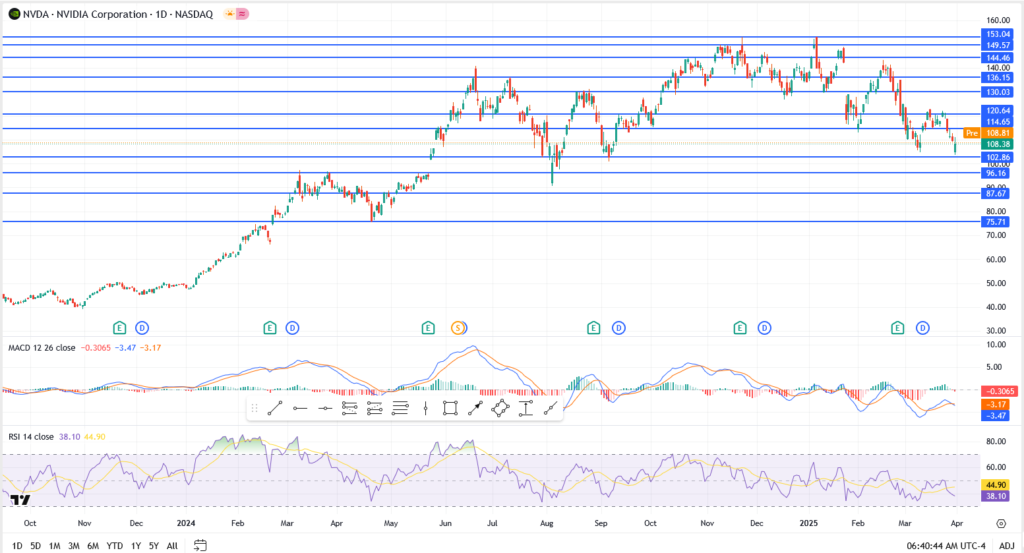Select the rotated rectangle drawing tool
This screenshot has width=1024, height=553.
click(500, 408)
